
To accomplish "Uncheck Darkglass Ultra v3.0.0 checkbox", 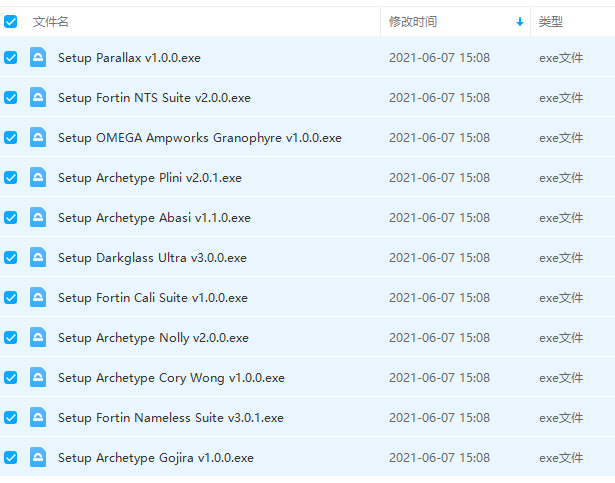I will pos(11,258).
